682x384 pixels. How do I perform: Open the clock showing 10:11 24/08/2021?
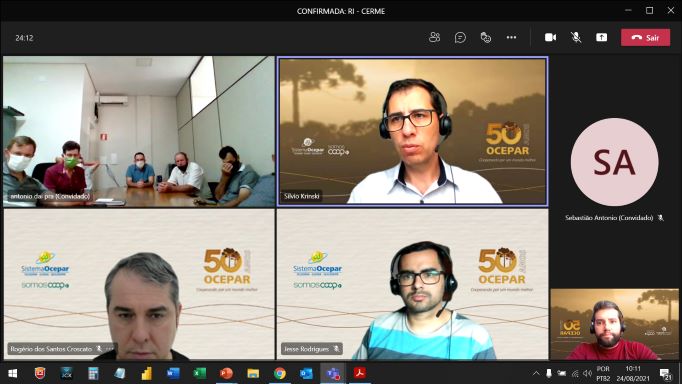tap(633, 374)
